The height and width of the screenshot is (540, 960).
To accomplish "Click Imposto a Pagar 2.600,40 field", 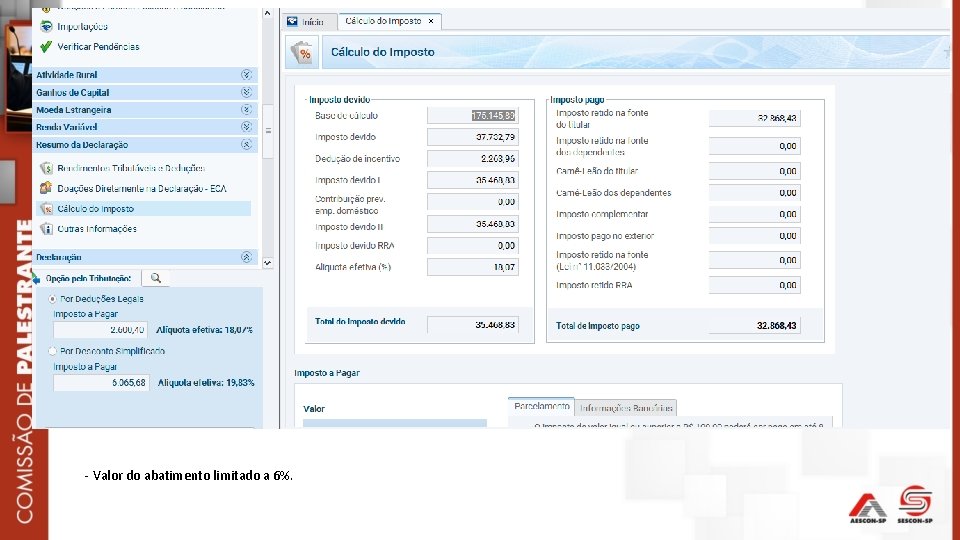I will (x=100, y=330).
